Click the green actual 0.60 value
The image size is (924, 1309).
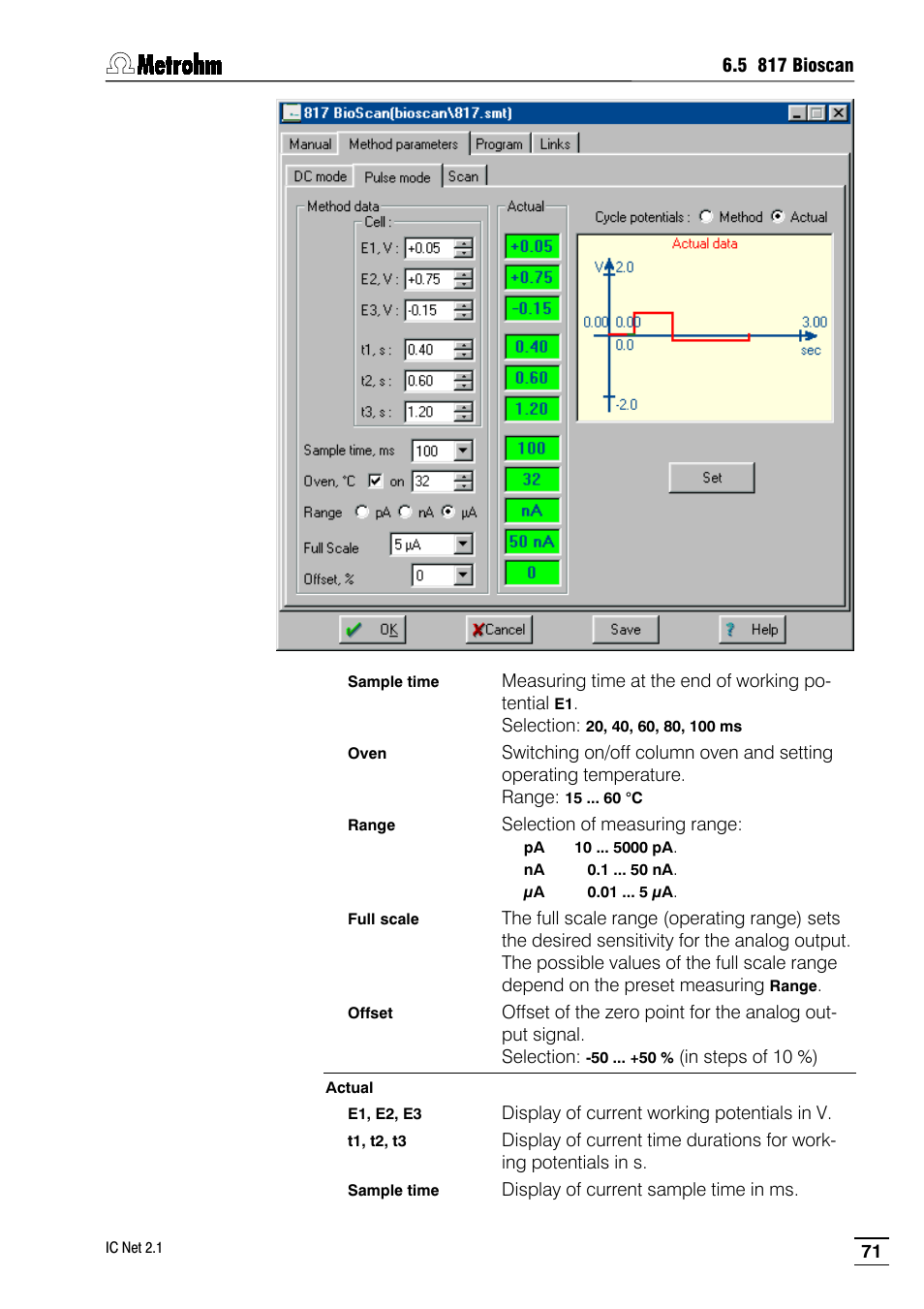532,378
